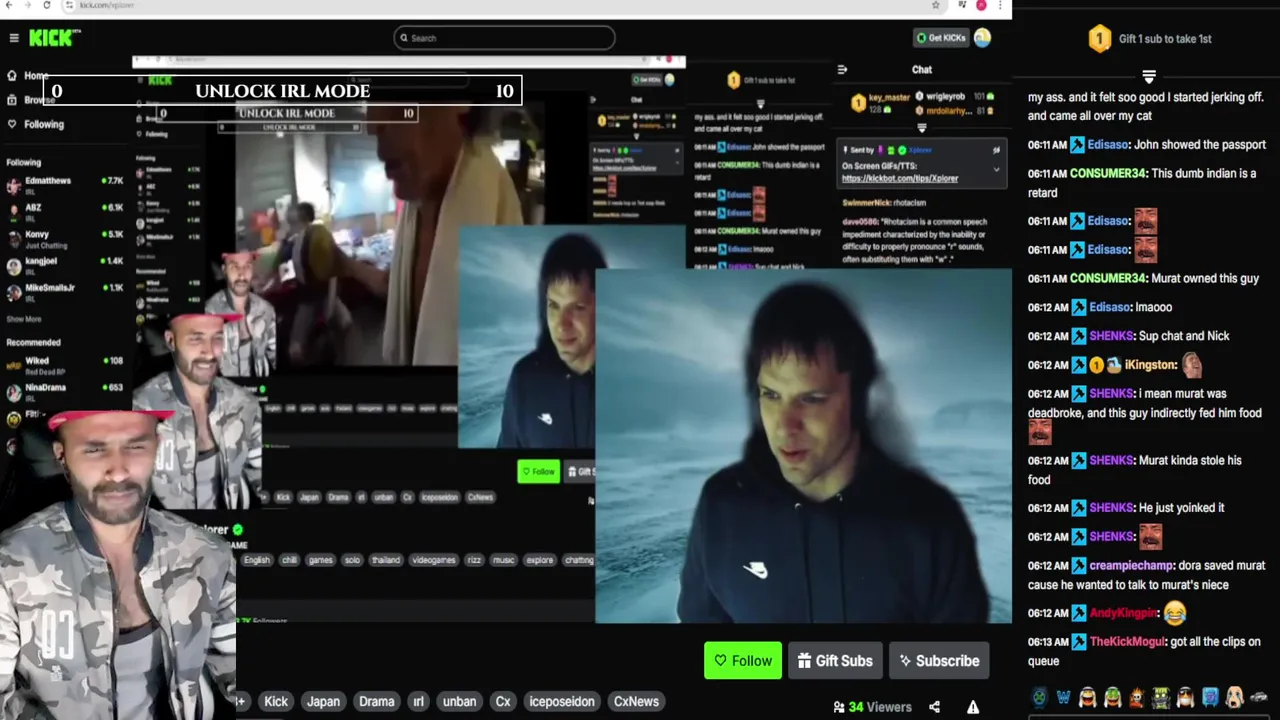Click the Gift Subs button

[835, 661]
